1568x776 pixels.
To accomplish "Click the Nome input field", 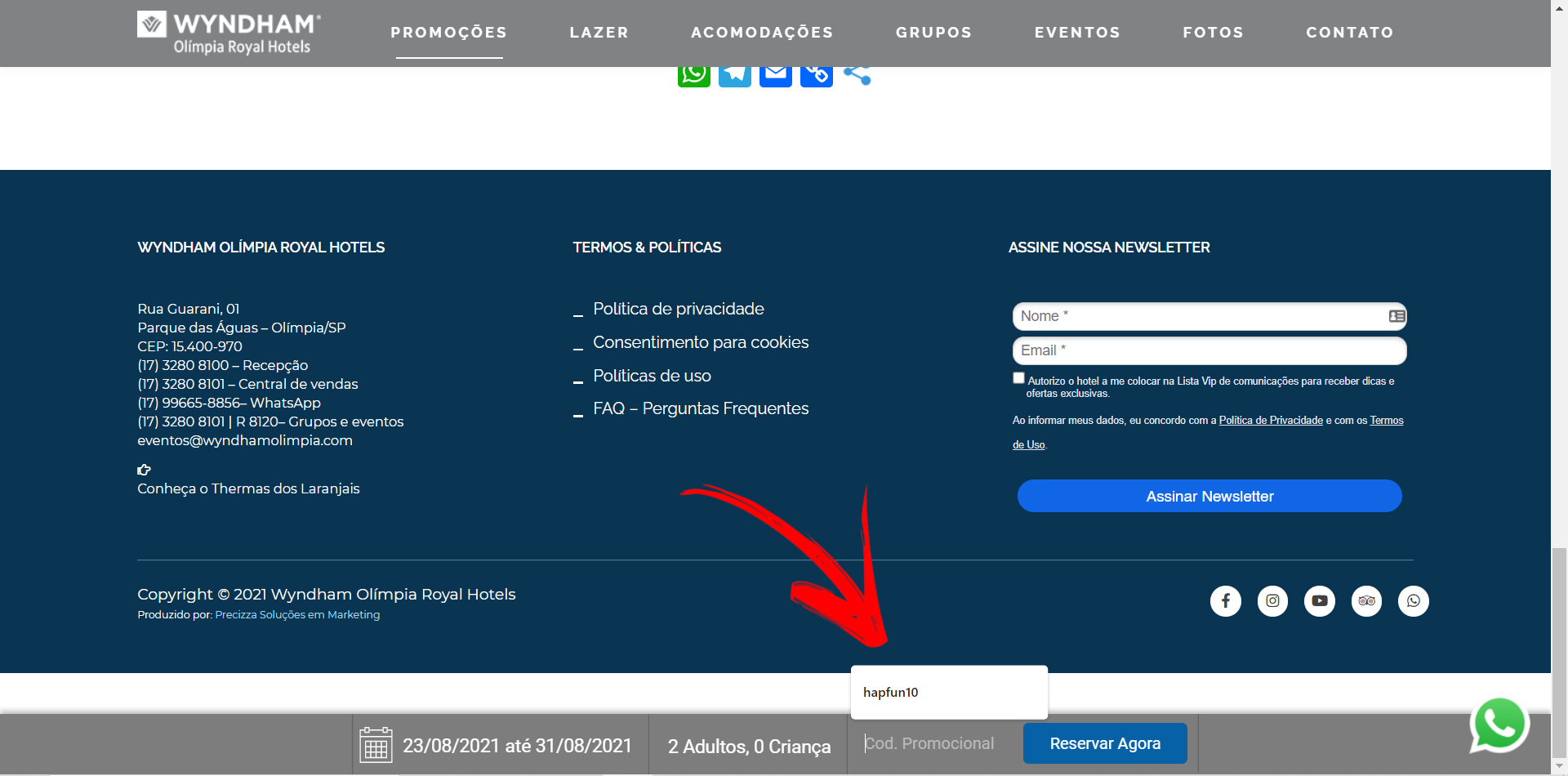I will tap(1209, 316).
